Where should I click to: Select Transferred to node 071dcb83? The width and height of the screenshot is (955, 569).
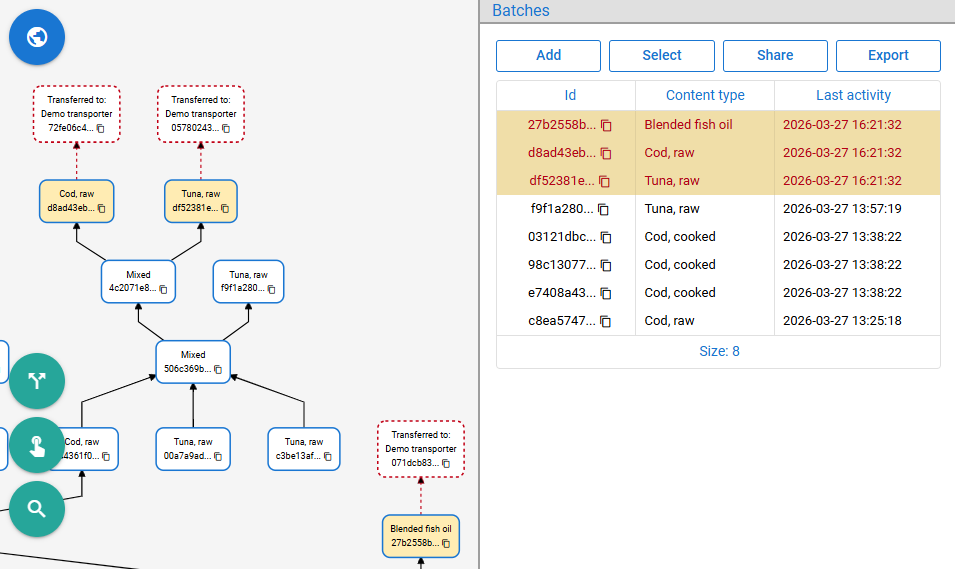click(x=421, y=449)
